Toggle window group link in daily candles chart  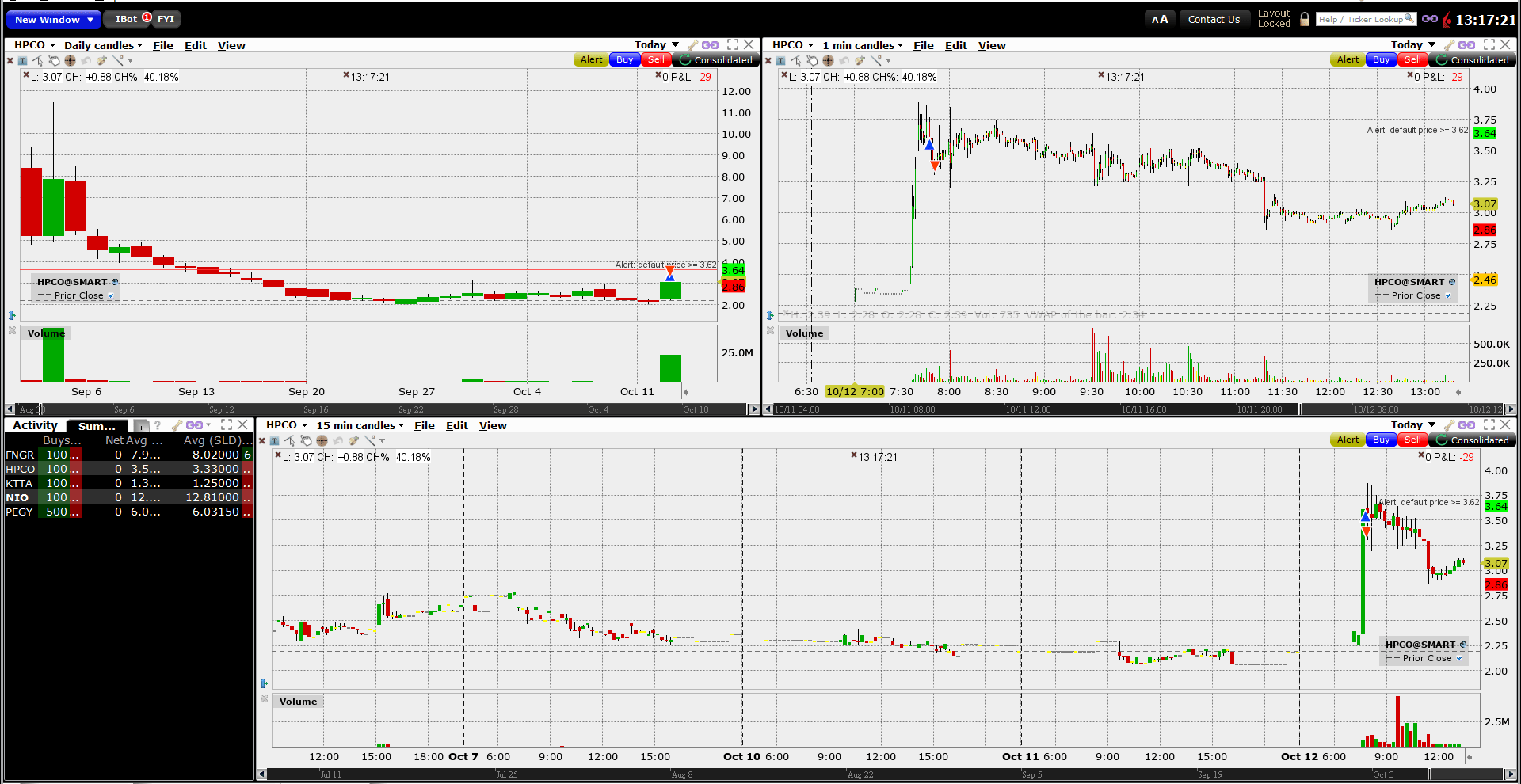coord(711,45)
